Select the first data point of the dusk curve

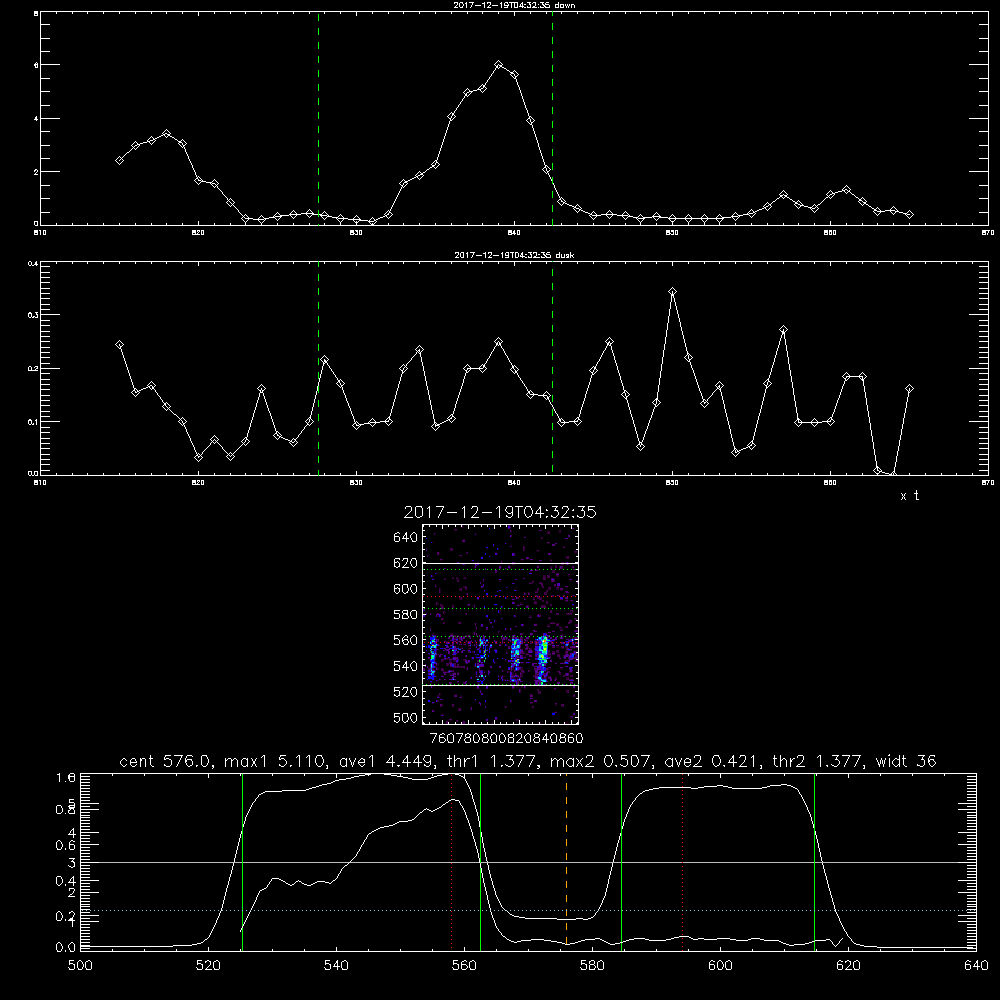119,344
